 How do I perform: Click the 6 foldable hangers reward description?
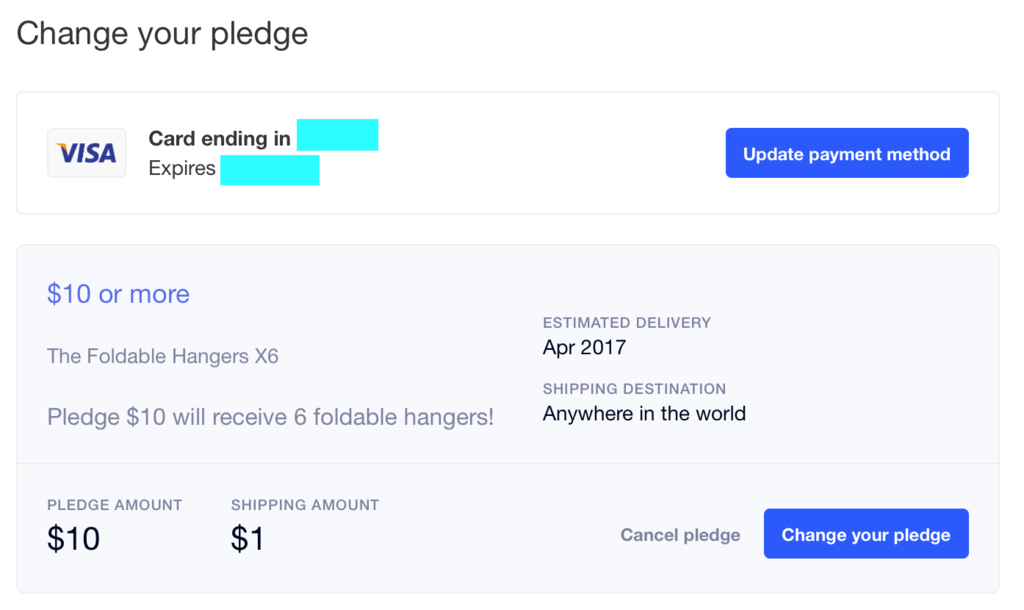point(270,416)
